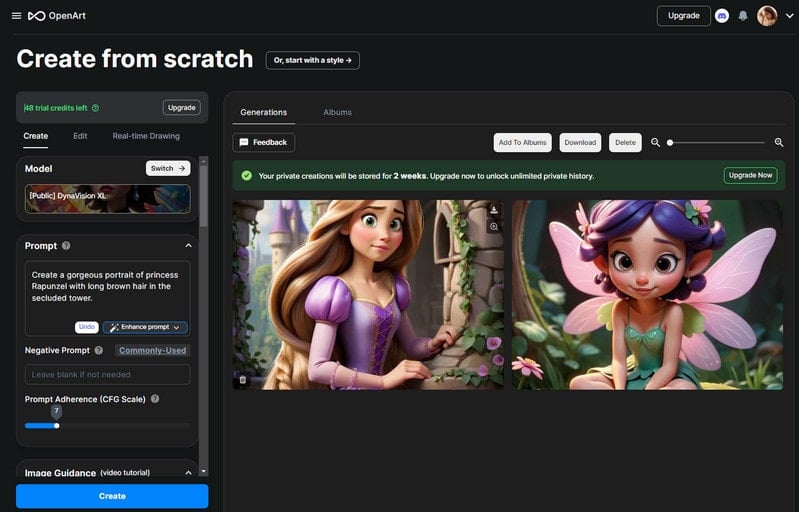Click CFG Scale help icon

coord(155,399)
